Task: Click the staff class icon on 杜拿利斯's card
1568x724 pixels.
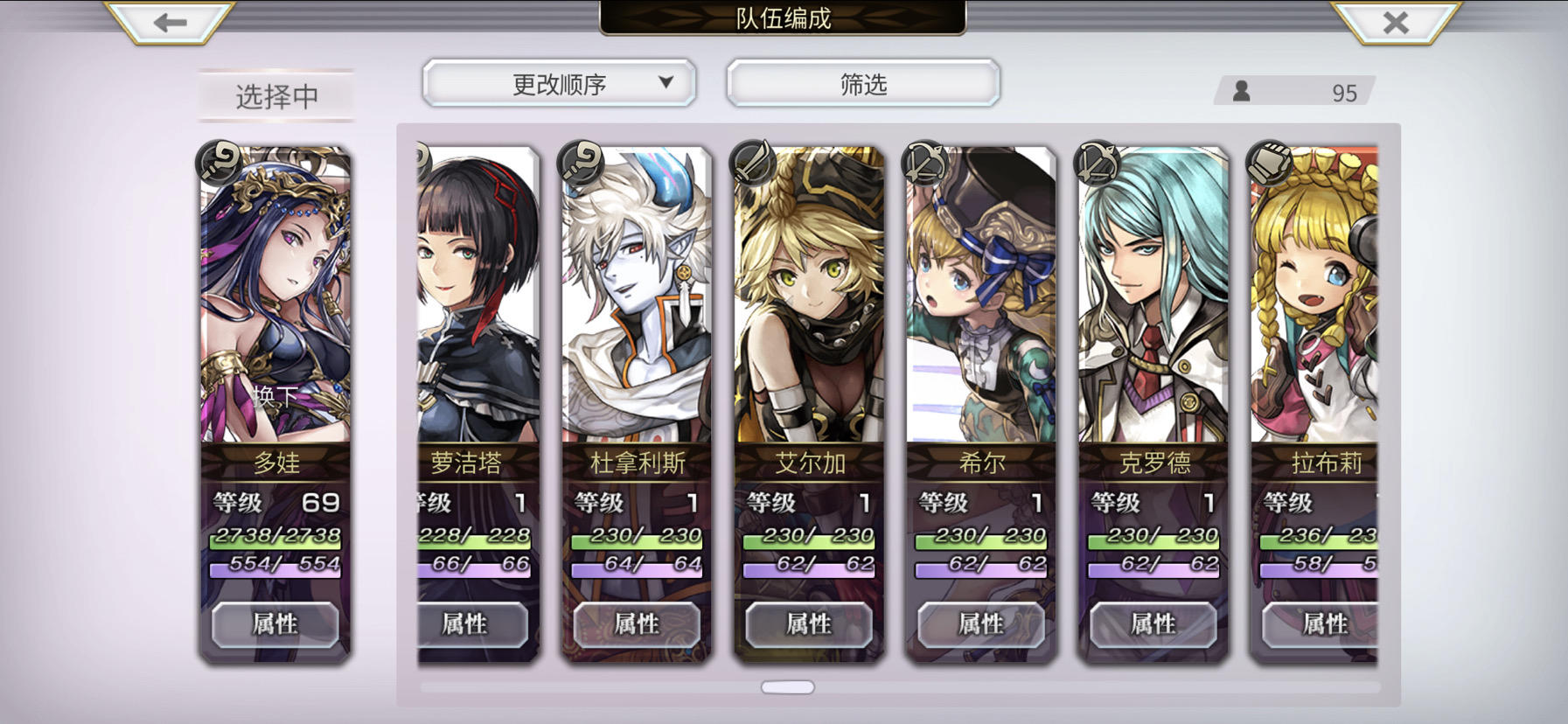Action: click(x=581, y=161)
